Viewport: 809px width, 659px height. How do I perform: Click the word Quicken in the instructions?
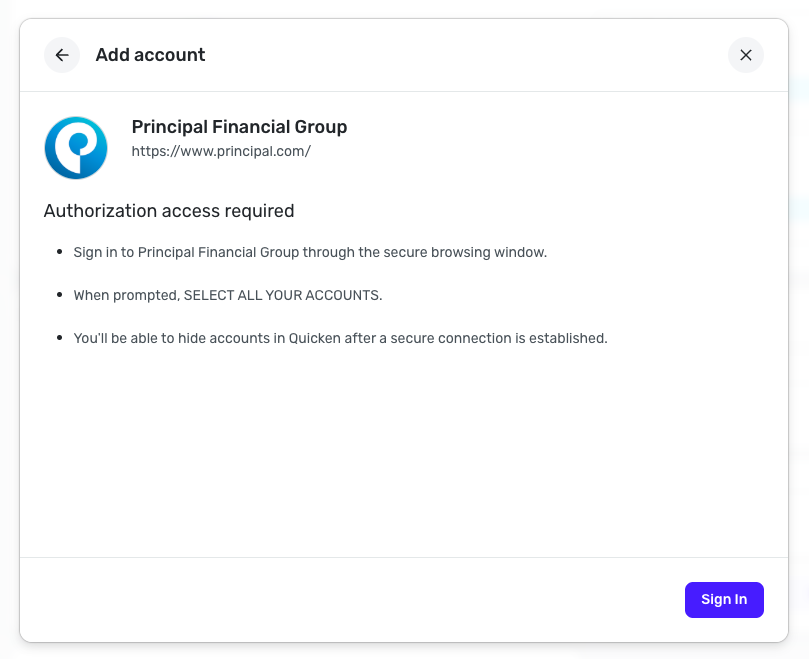tap(315, 338)
